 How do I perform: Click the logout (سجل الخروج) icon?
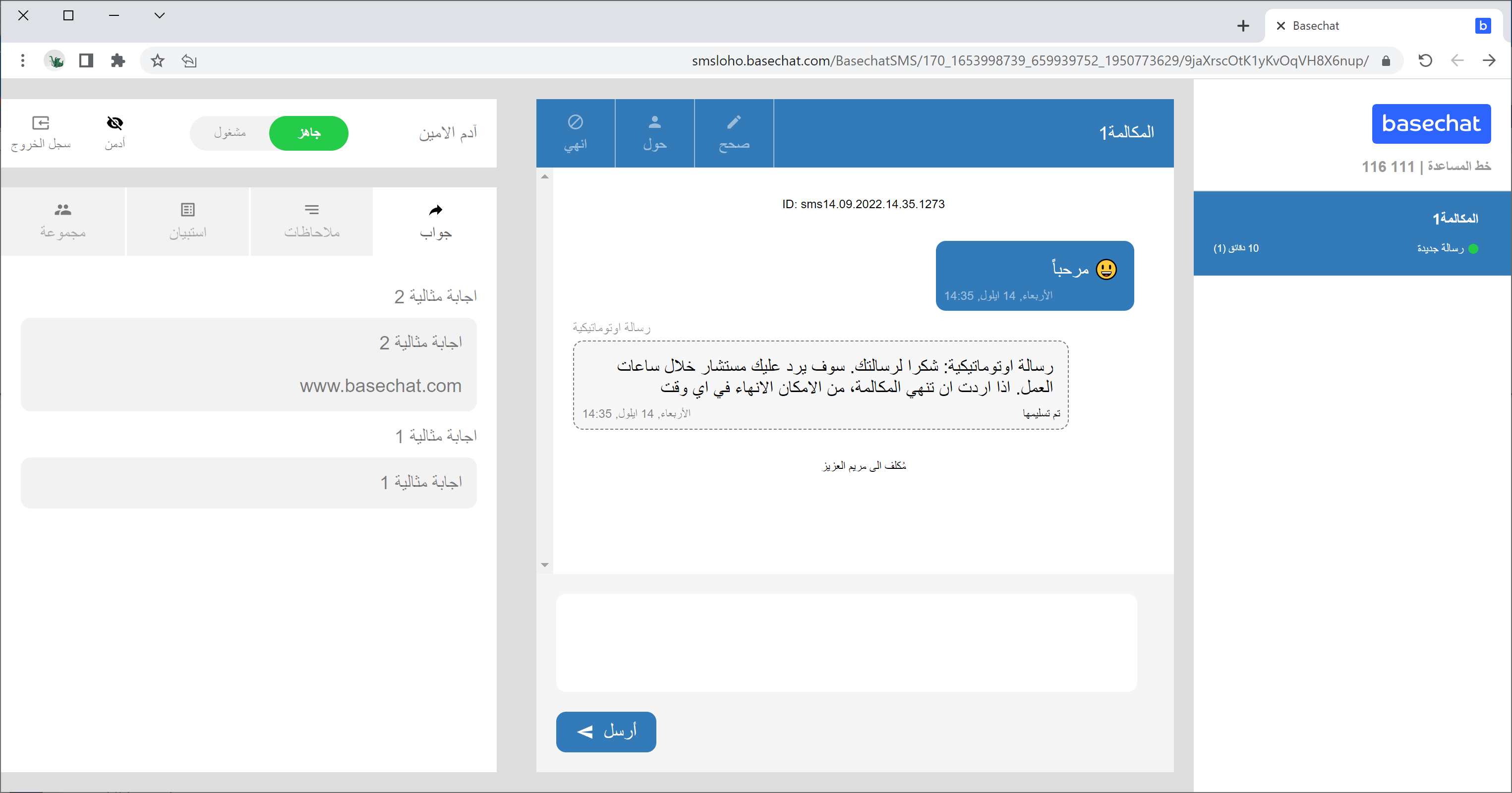click(41, 123)
